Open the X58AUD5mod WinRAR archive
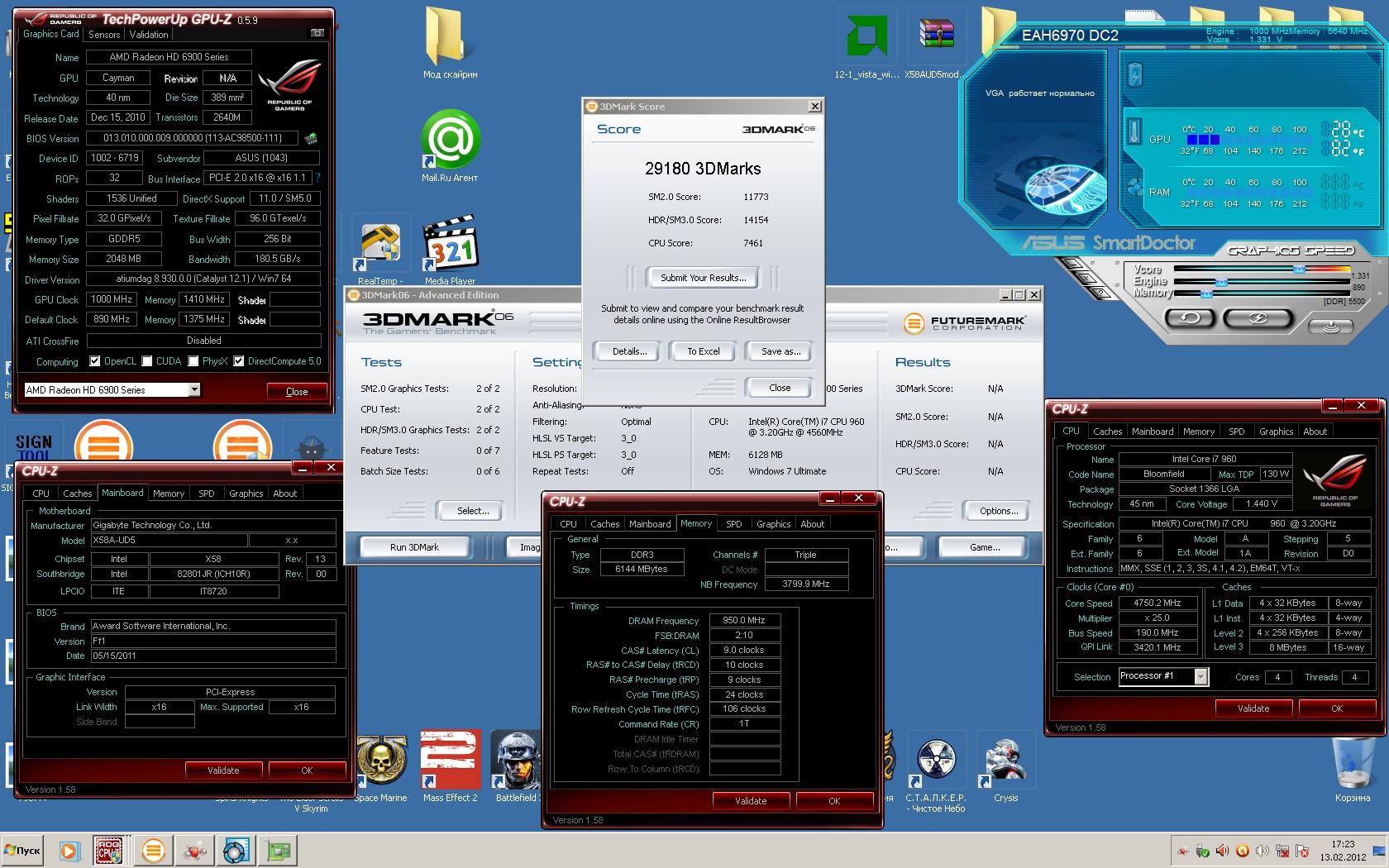Viewport: 1389px width, 868px height. [x=936, y=43]
